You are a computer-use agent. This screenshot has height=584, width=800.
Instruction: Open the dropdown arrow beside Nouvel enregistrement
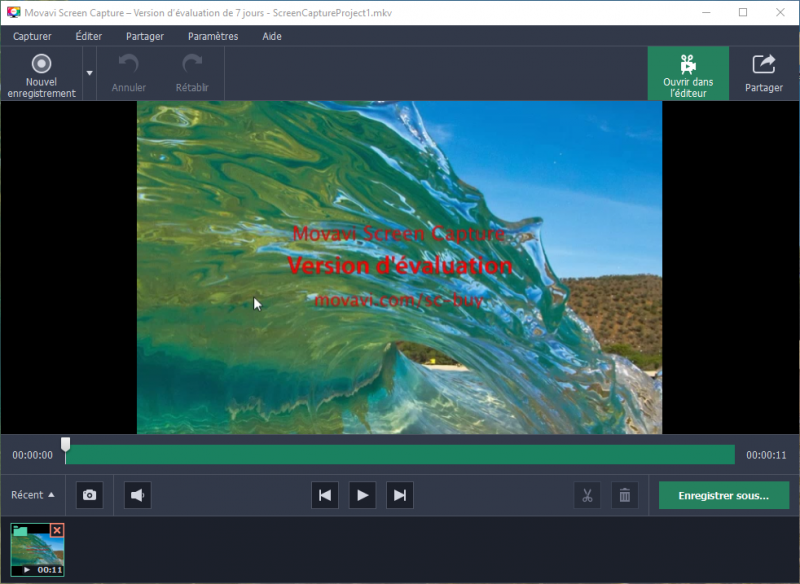pyautogui.click(x=89, y=73)
